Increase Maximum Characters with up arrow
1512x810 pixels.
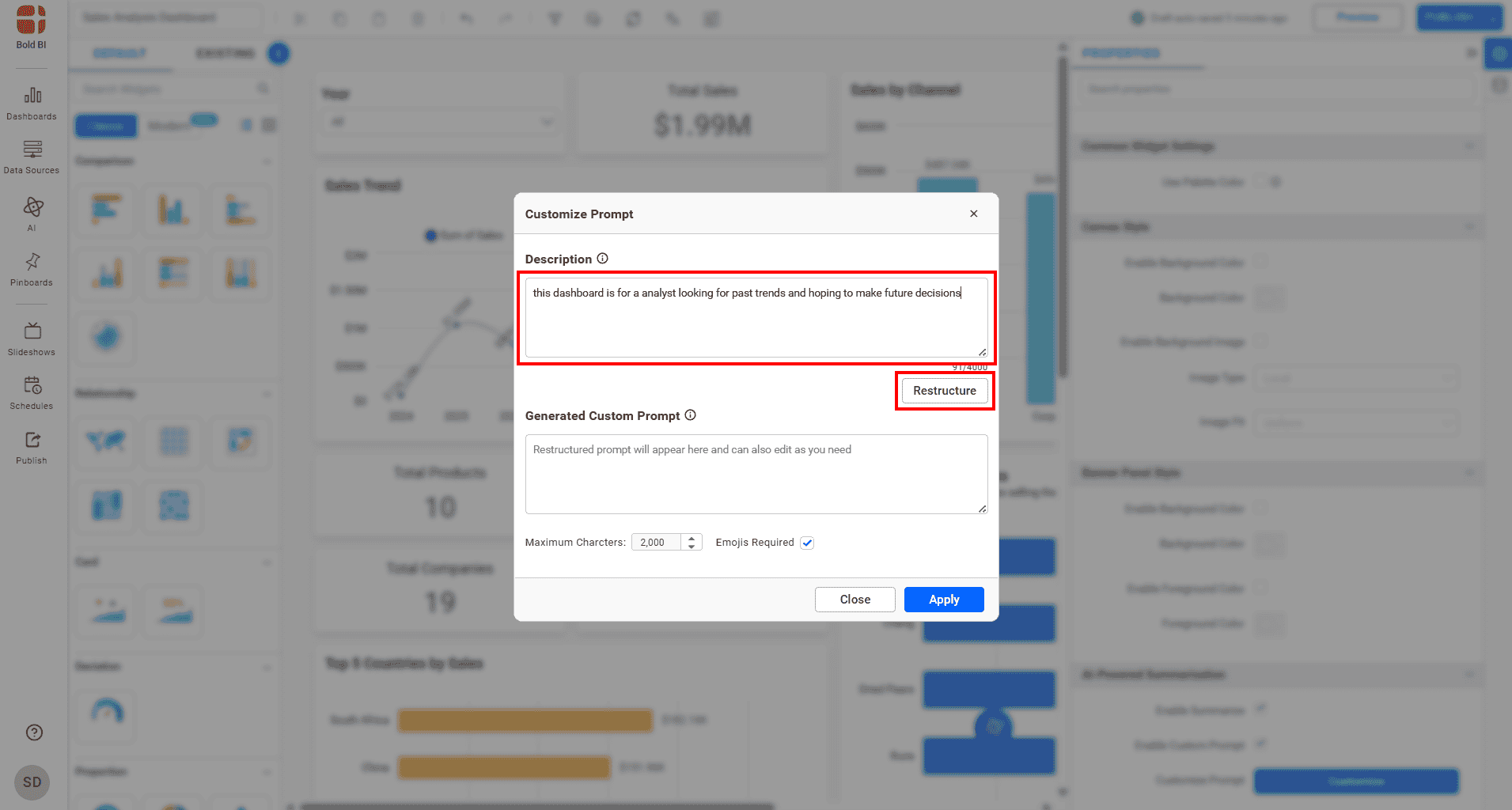click(x=692, y=539)
